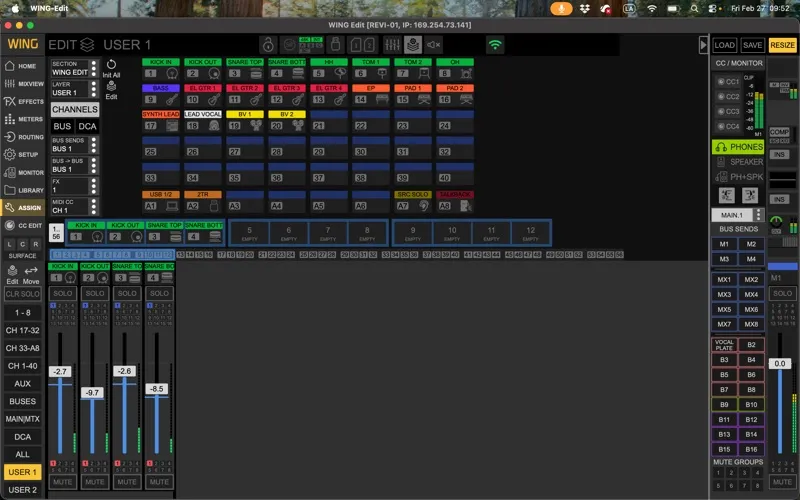Open ROUTING from the sidebar

22,137
